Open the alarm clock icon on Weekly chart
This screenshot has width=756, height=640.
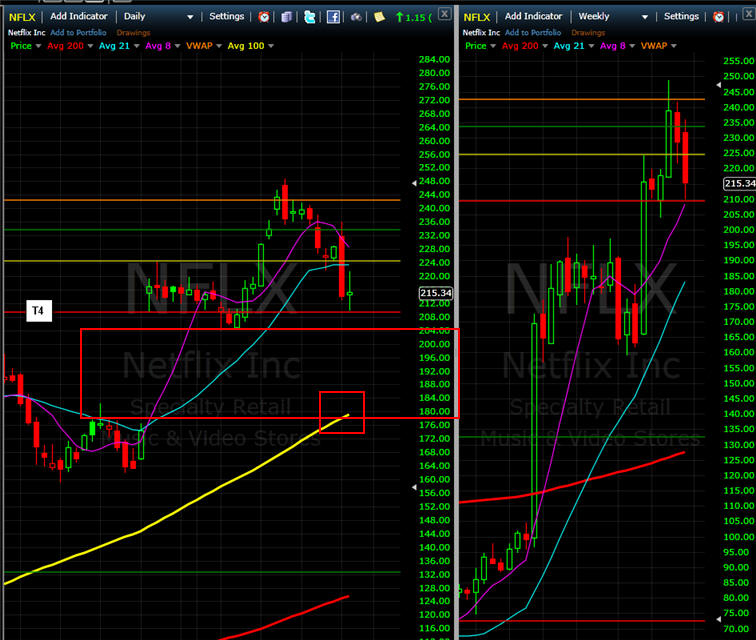(x=718, y=17)
